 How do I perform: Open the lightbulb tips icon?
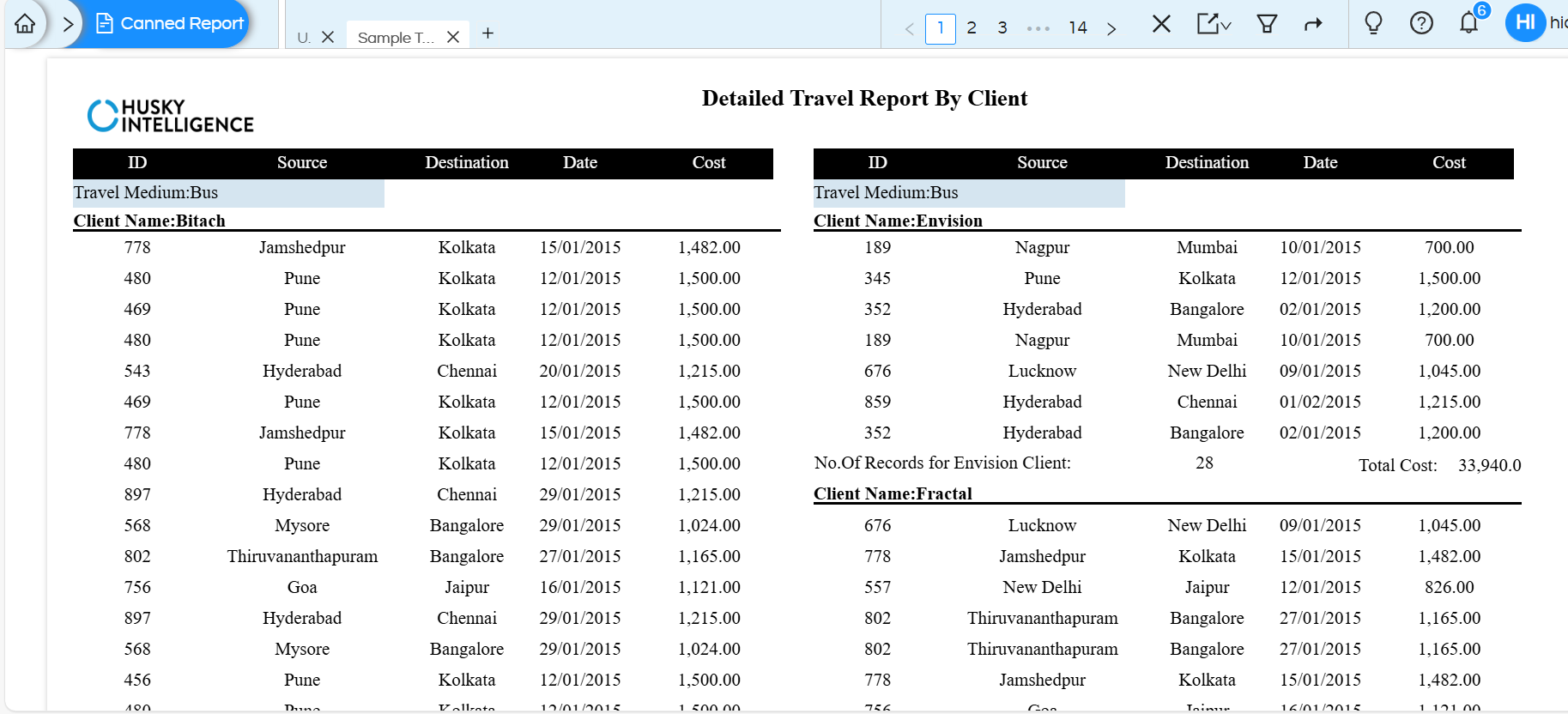click(x=1374, y=23)
